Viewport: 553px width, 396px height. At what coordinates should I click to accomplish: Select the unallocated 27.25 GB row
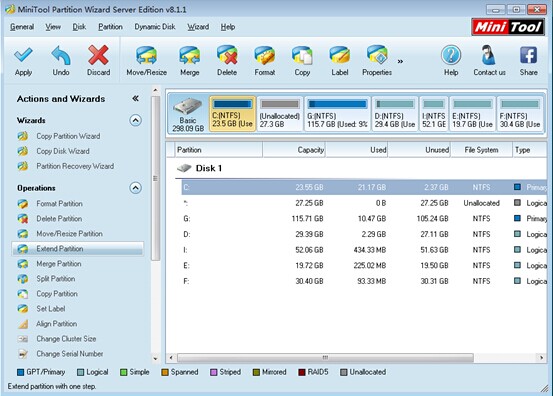point(364,203)
